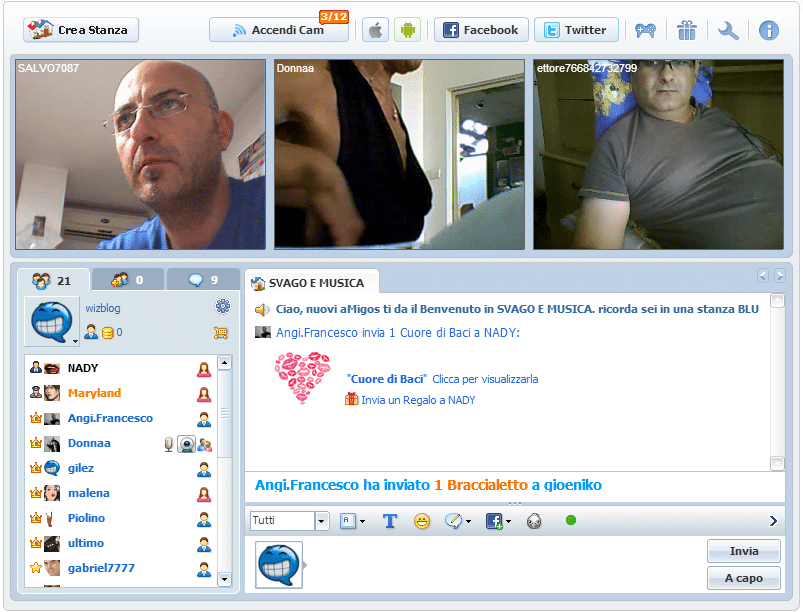
Task: Select Maryland in user list
Action: (121, 393)
